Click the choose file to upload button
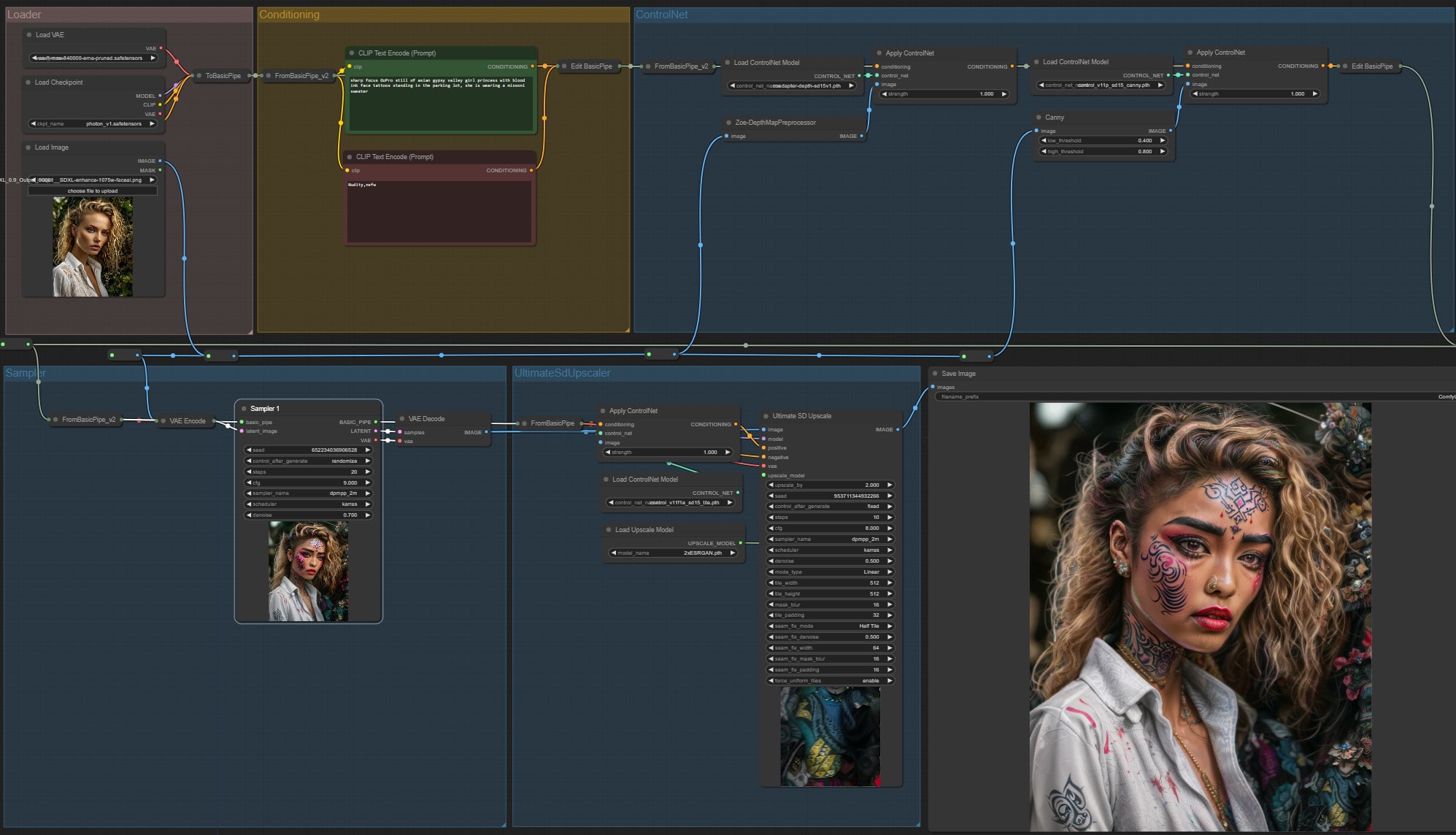The image size is (1456, 835). coord(93,191)
